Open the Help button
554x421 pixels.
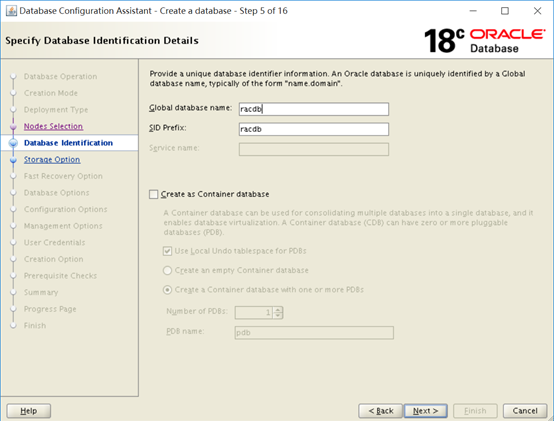29,411
